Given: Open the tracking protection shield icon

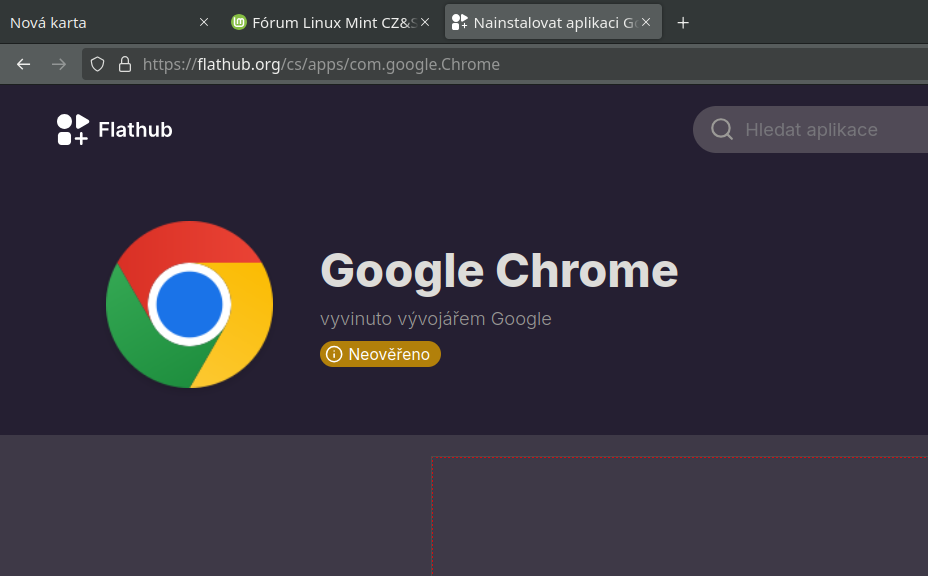Looking at the screenshot, I should [97, 64].
